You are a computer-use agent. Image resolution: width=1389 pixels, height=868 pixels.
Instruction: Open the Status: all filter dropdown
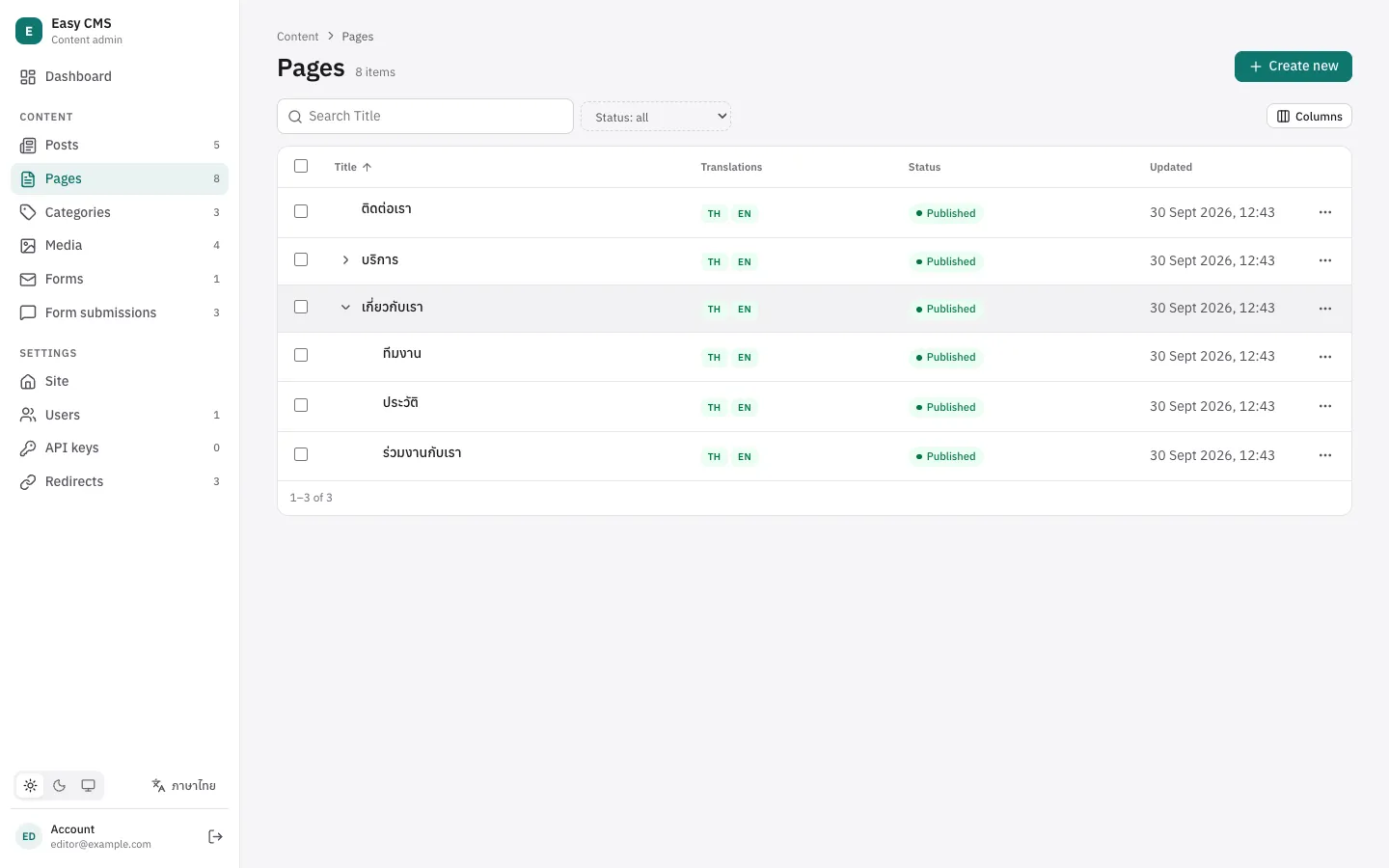pyautogui.click(x=656, y=117)
